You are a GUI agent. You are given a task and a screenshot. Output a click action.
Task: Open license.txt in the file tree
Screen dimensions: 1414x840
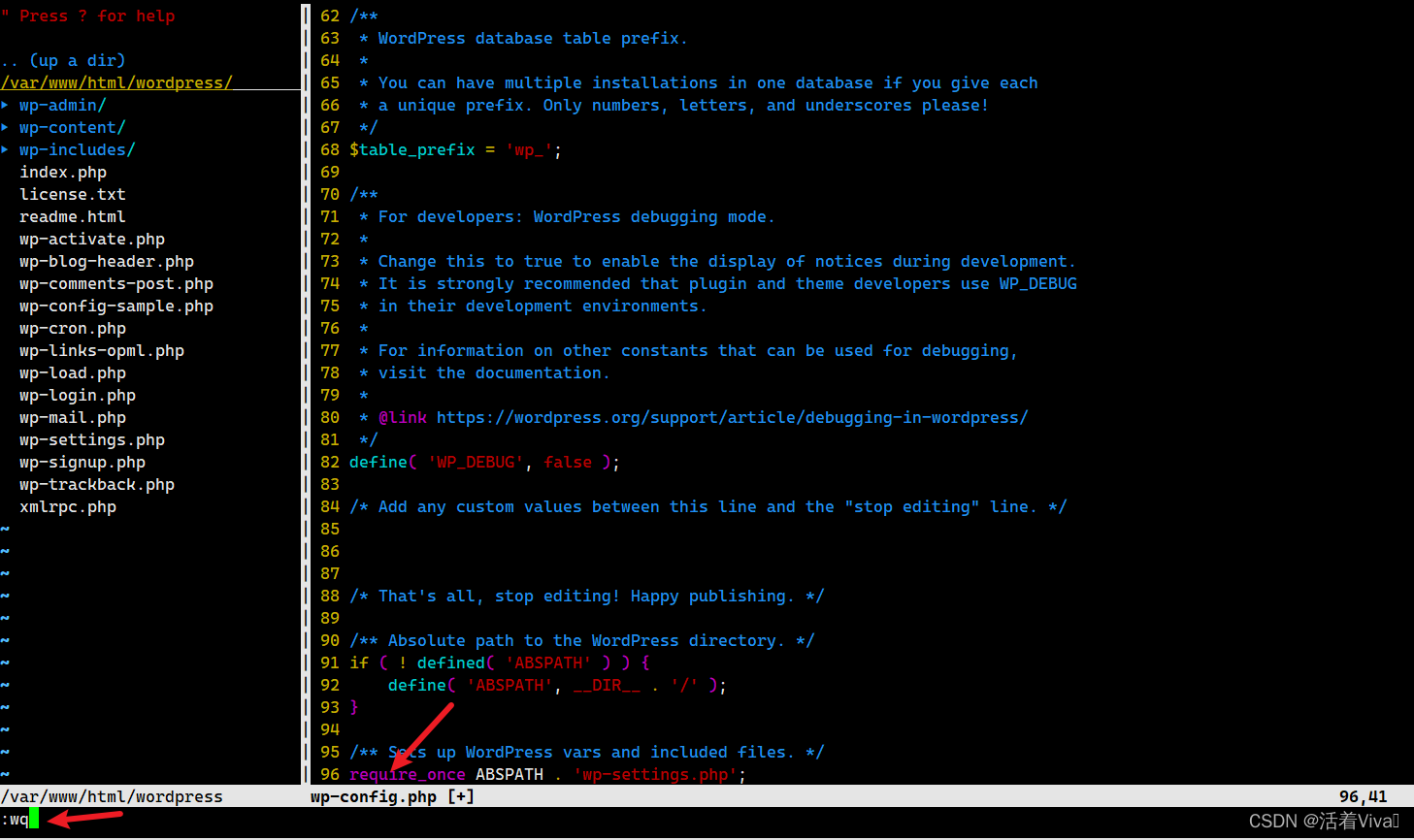73,194
